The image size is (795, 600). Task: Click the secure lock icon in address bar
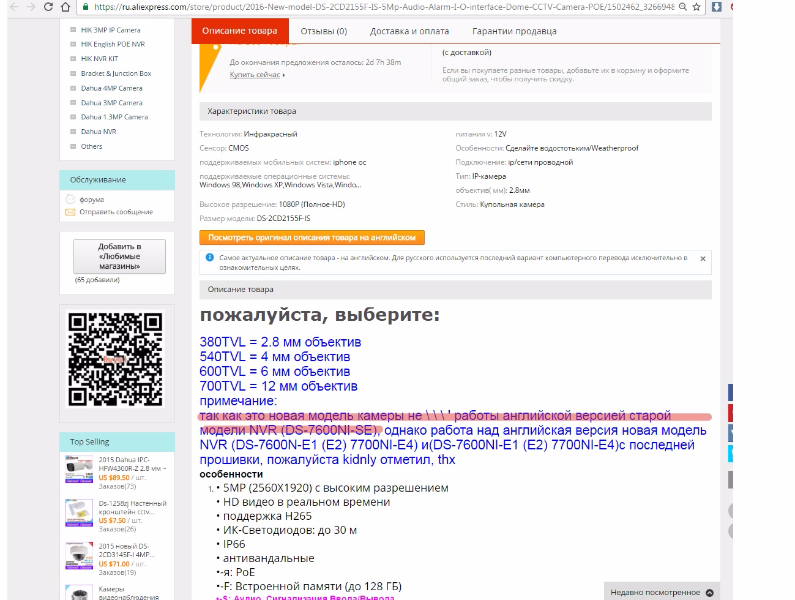coord(85,7)
